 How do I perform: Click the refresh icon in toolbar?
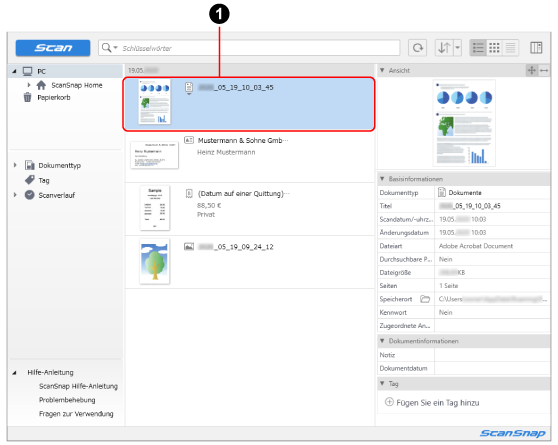coord(418,48)
